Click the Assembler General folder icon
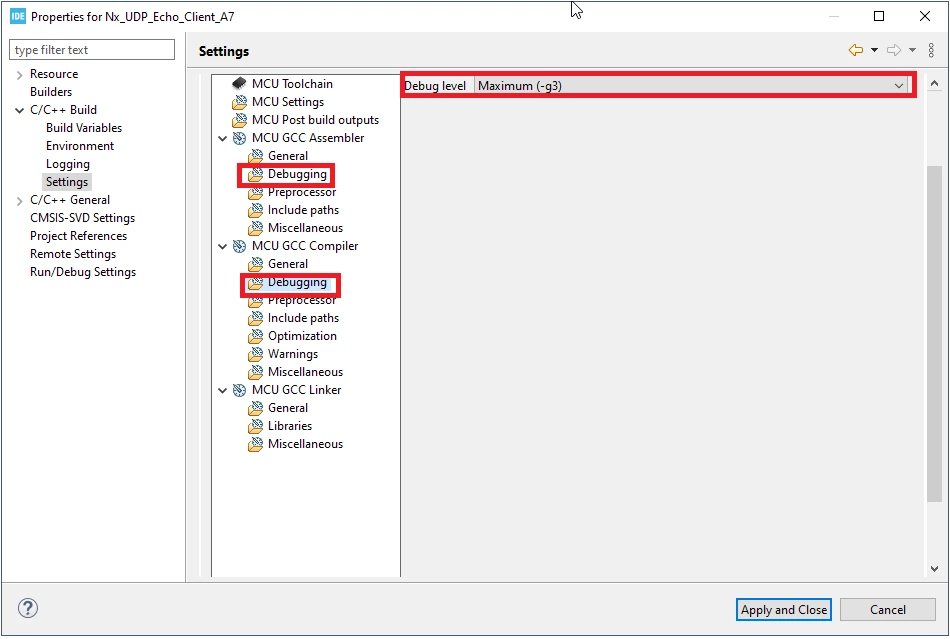The width and height of the screenshot is (950, 639). (256, 156)
